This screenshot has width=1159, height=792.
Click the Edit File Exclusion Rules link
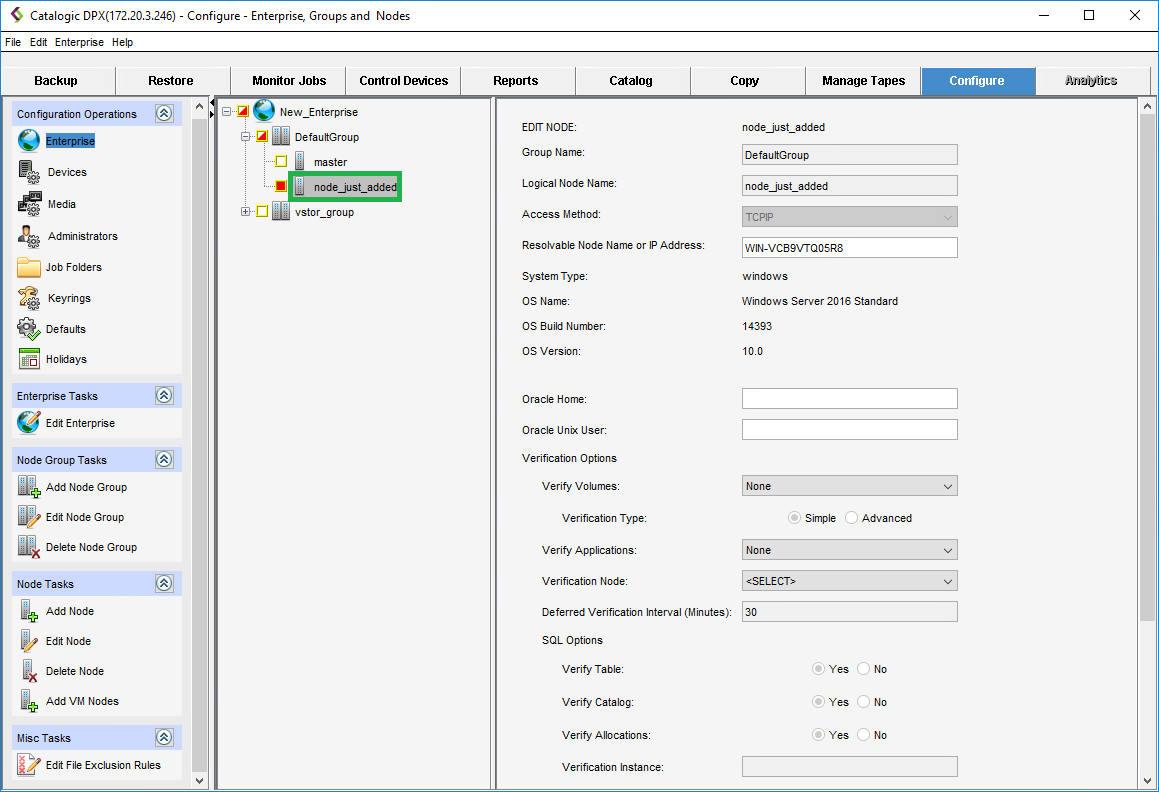[x=103, y=765]
